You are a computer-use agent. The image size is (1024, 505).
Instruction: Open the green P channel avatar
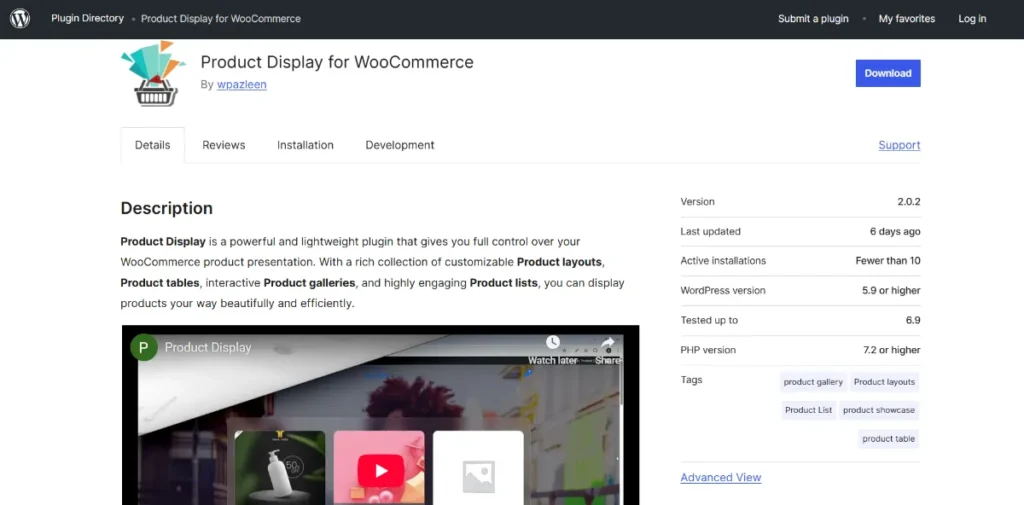144,347
